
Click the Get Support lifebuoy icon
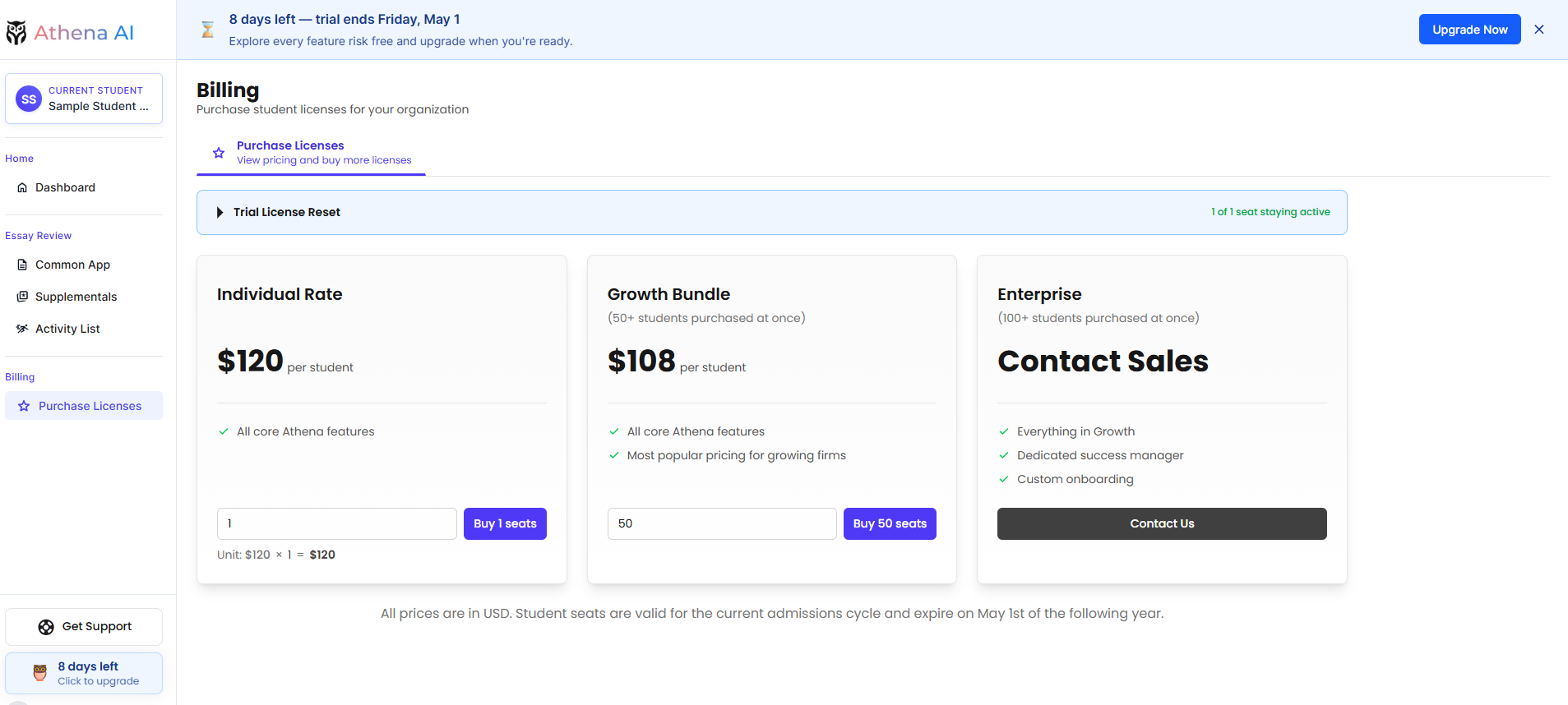pyautogui.click(x=46, y=627)
